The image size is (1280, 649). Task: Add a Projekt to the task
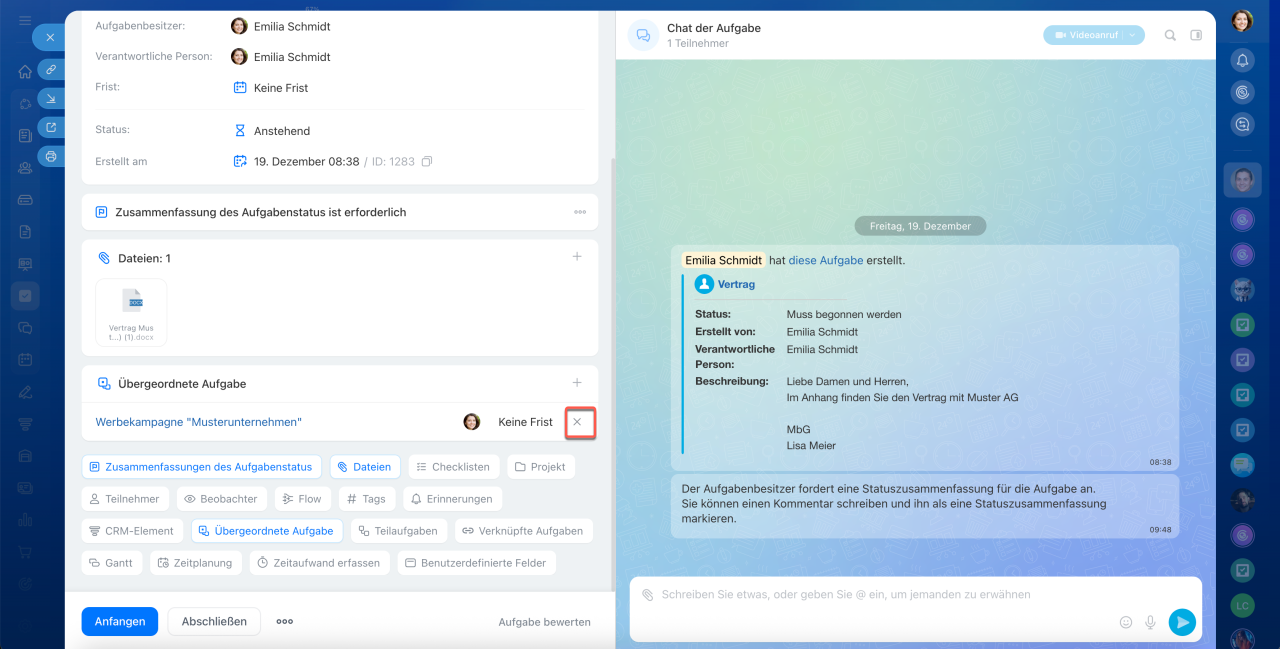click(x=541, y=467)
